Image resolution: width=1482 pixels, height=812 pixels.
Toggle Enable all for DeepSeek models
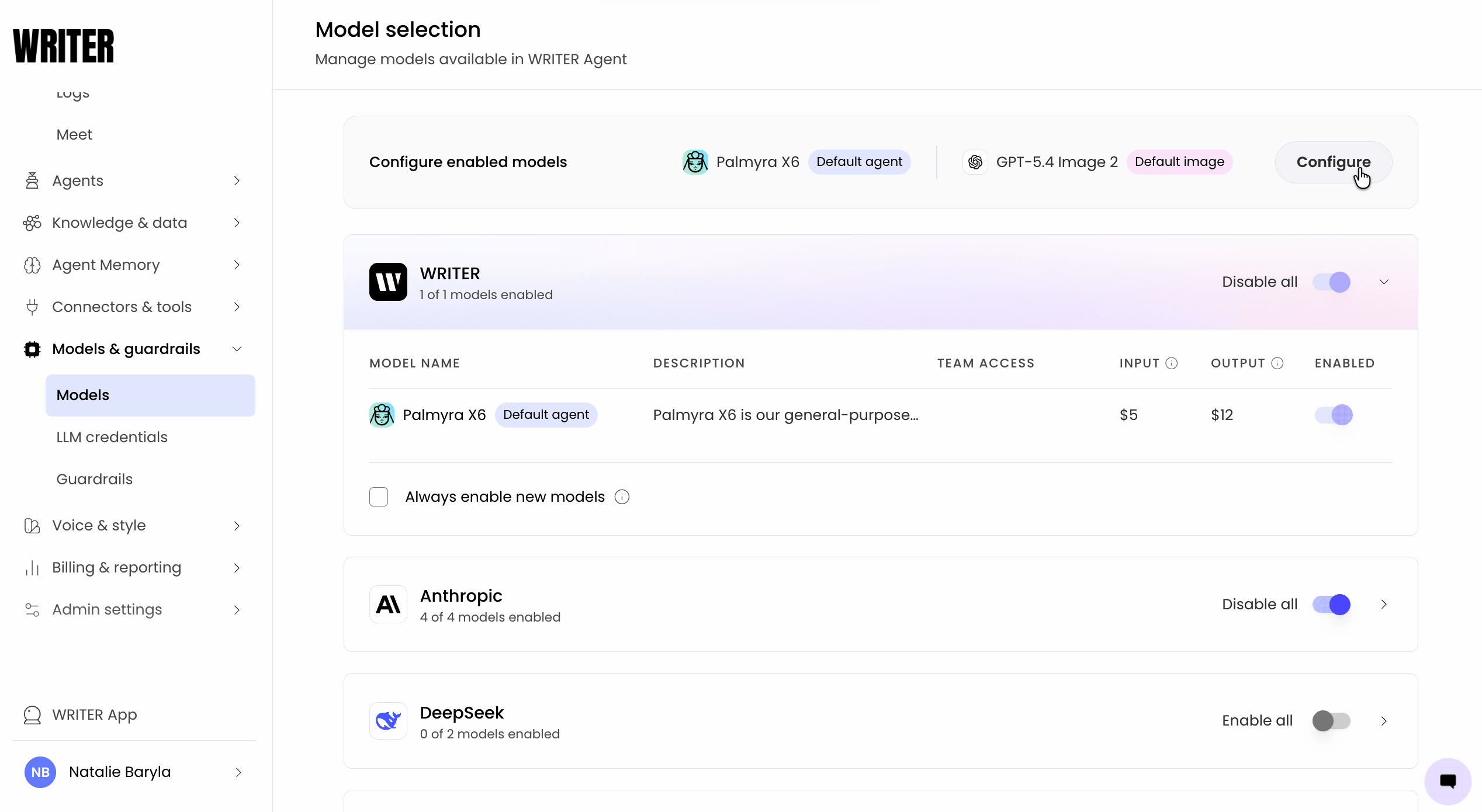click(x=1331, y=721)
